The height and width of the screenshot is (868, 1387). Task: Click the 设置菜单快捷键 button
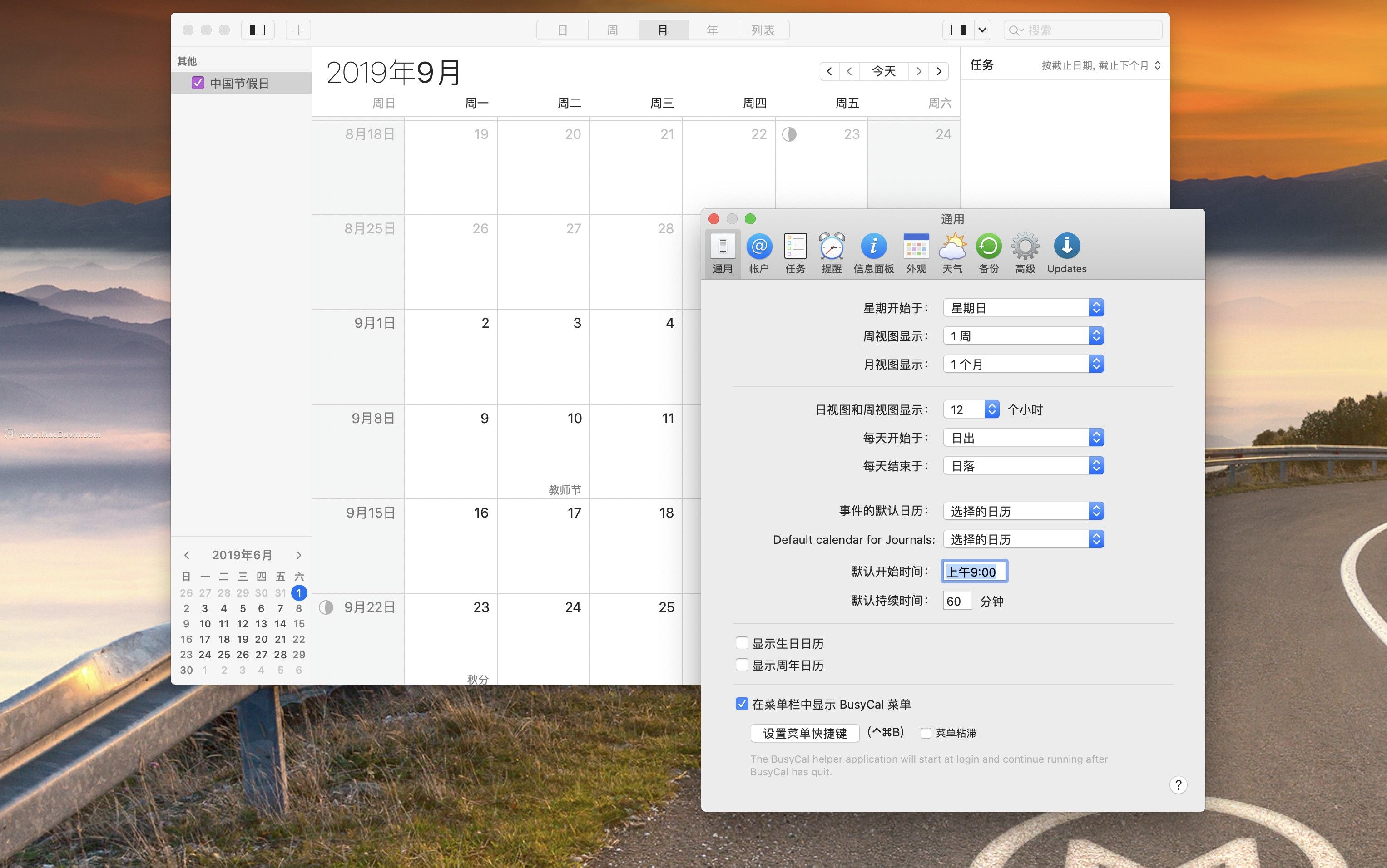pyautogui.click(x=804, y=733)
